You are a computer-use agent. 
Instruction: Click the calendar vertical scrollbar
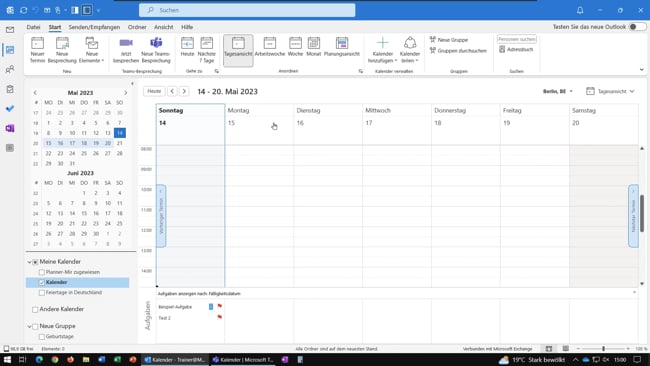tap(642, 213)
